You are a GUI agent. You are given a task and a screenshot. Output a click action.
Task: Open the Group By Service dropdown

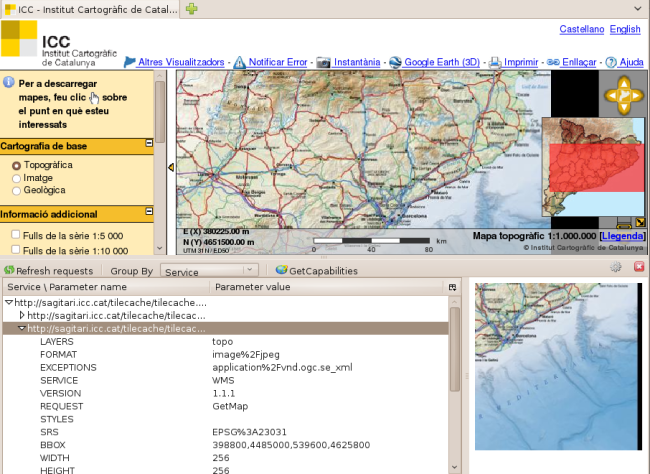(x=210, y=271)
